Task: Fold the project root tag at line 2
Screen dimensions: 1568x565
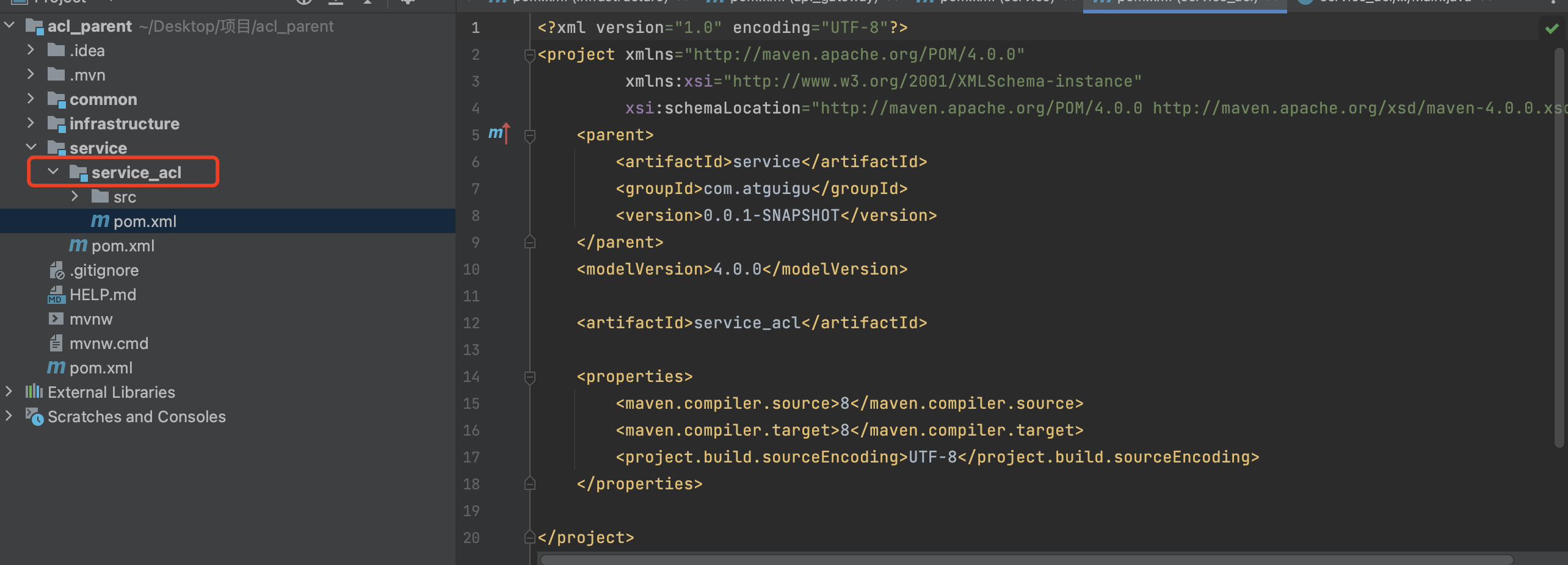Action: tap(530, 55)
